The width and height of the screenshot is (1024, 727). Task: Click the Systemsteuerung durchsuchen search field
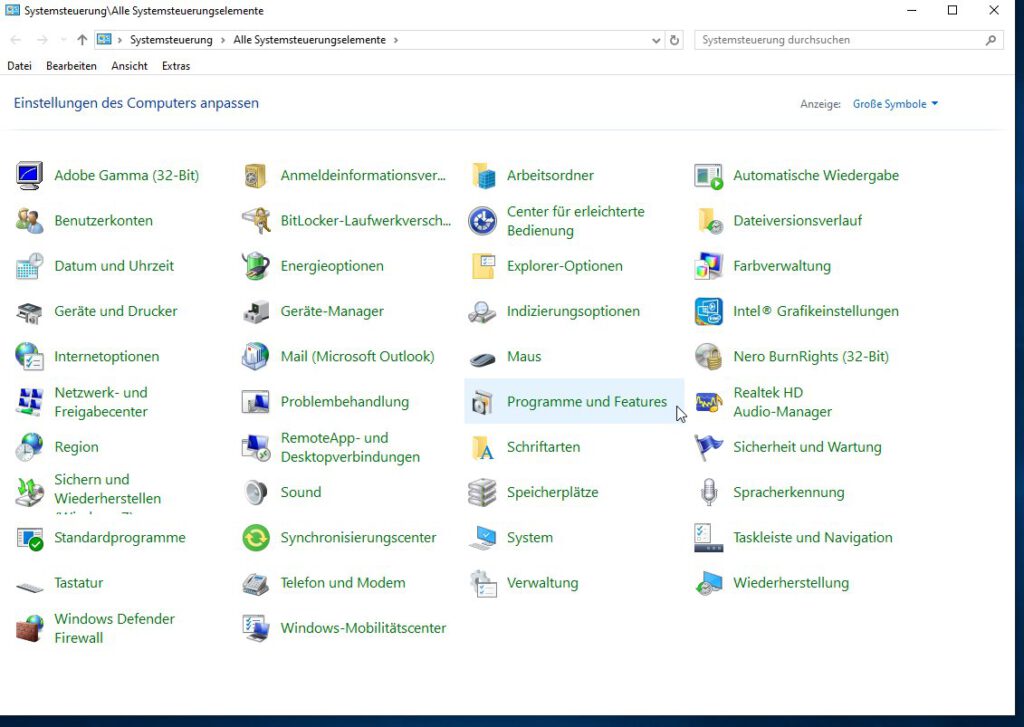pos(848,40)
